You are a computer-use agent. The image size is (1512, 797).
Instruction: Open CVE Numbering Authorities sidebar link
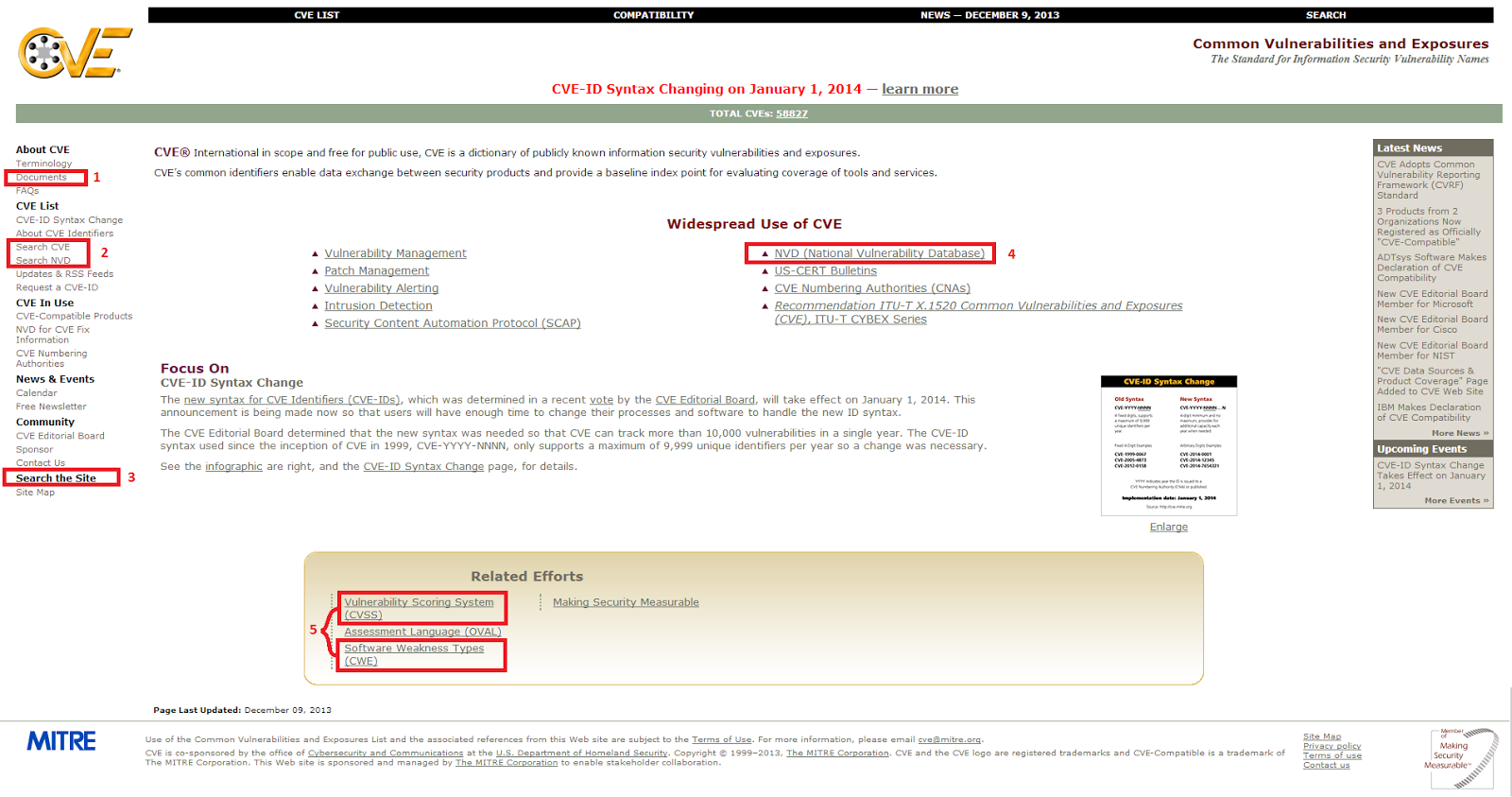[x=51, y=358]
